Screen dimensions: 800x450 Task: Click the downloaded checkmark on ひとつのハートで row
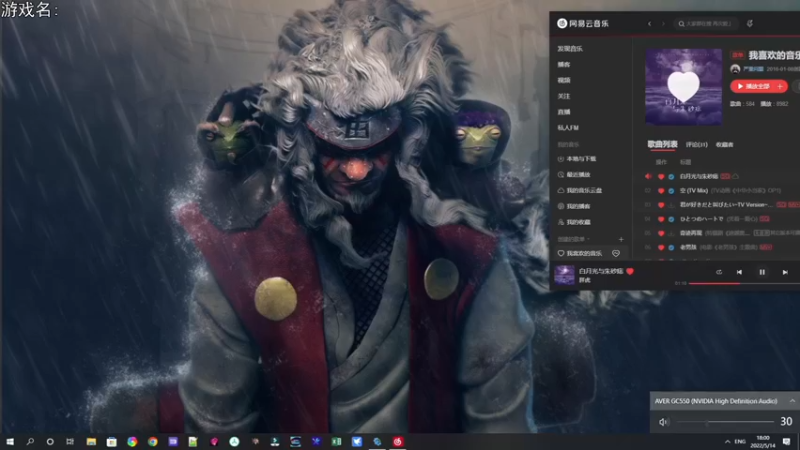click(671, 219)
